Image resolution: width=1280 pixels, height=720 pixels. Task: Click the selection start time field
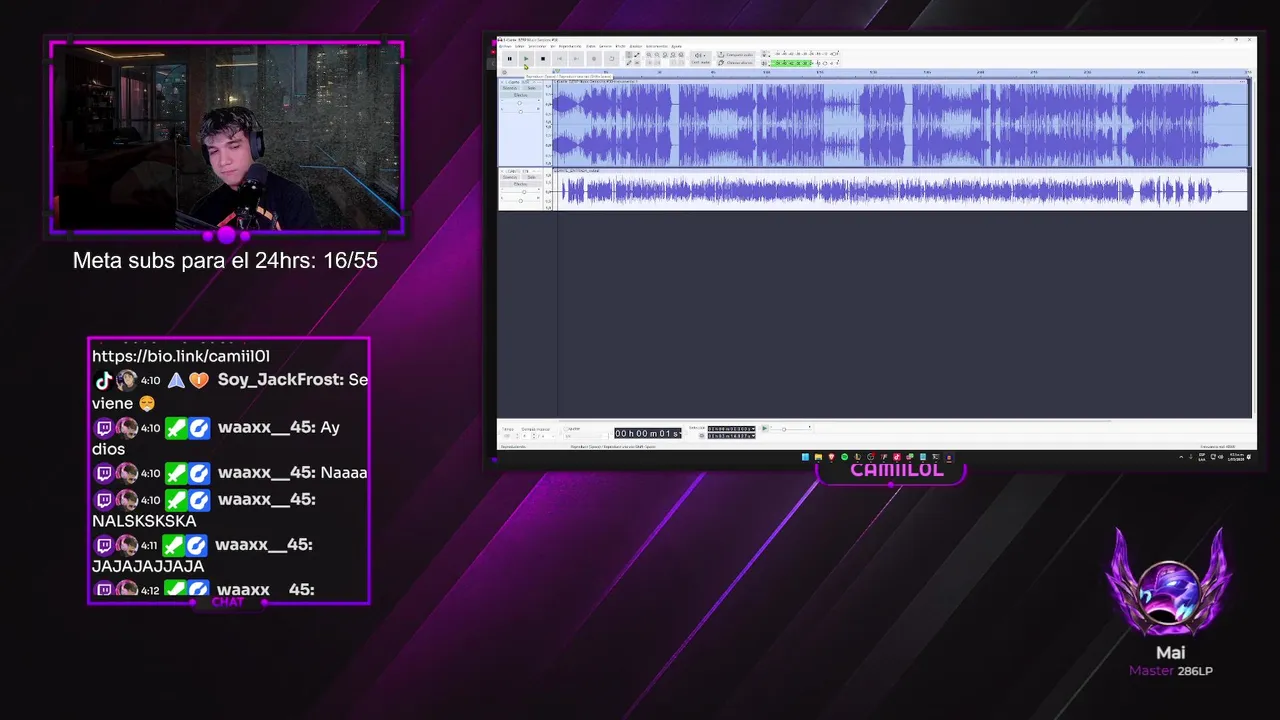(x=731, y=429)
